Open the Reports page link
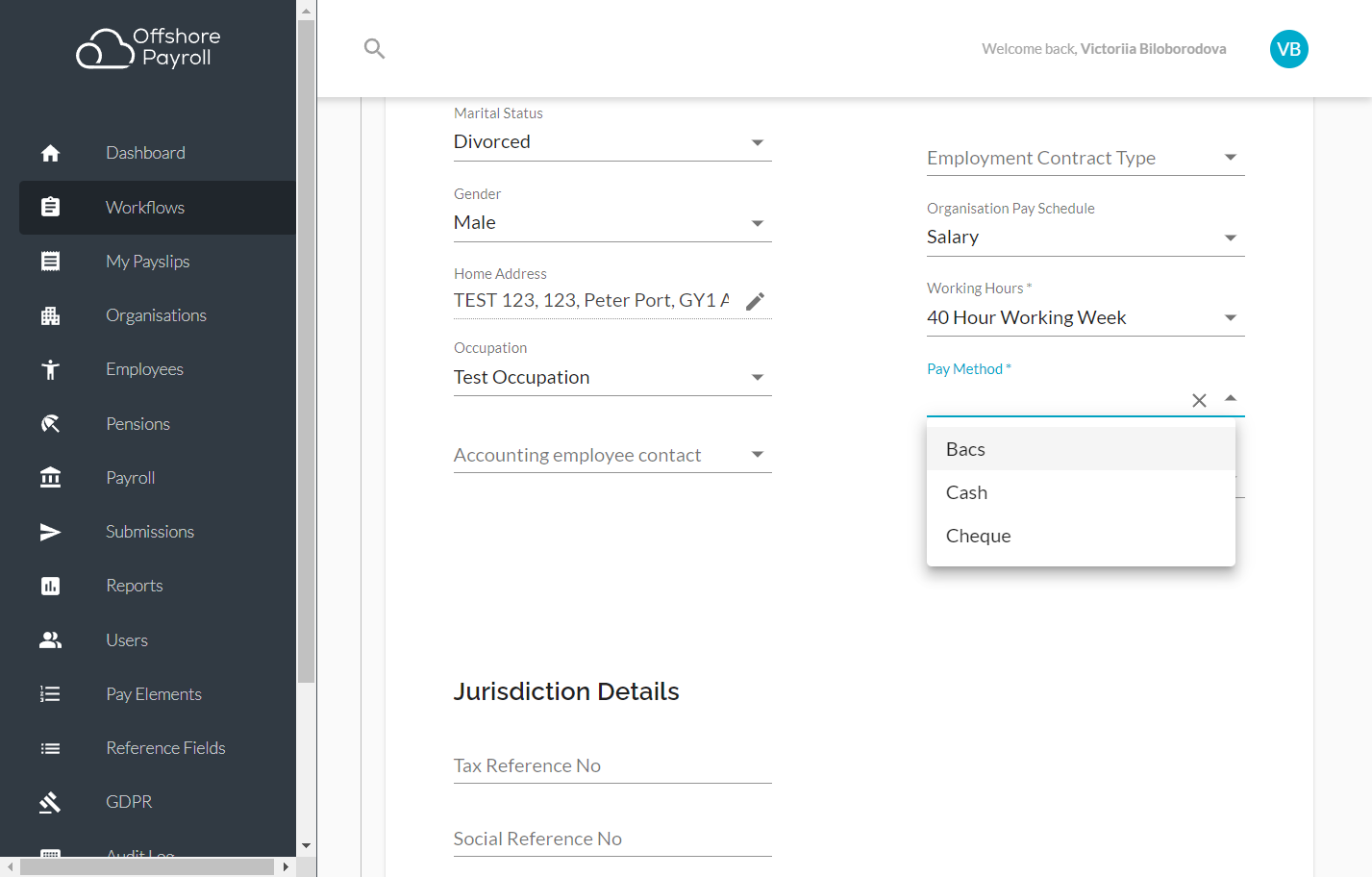The height and width of the screenshot is (877, 1372). tap(135, 586)
